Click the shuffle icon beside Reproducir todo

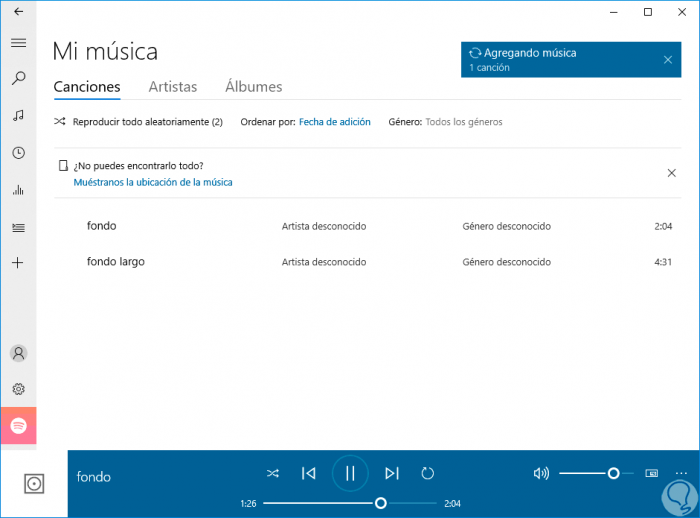coord(60,121)
